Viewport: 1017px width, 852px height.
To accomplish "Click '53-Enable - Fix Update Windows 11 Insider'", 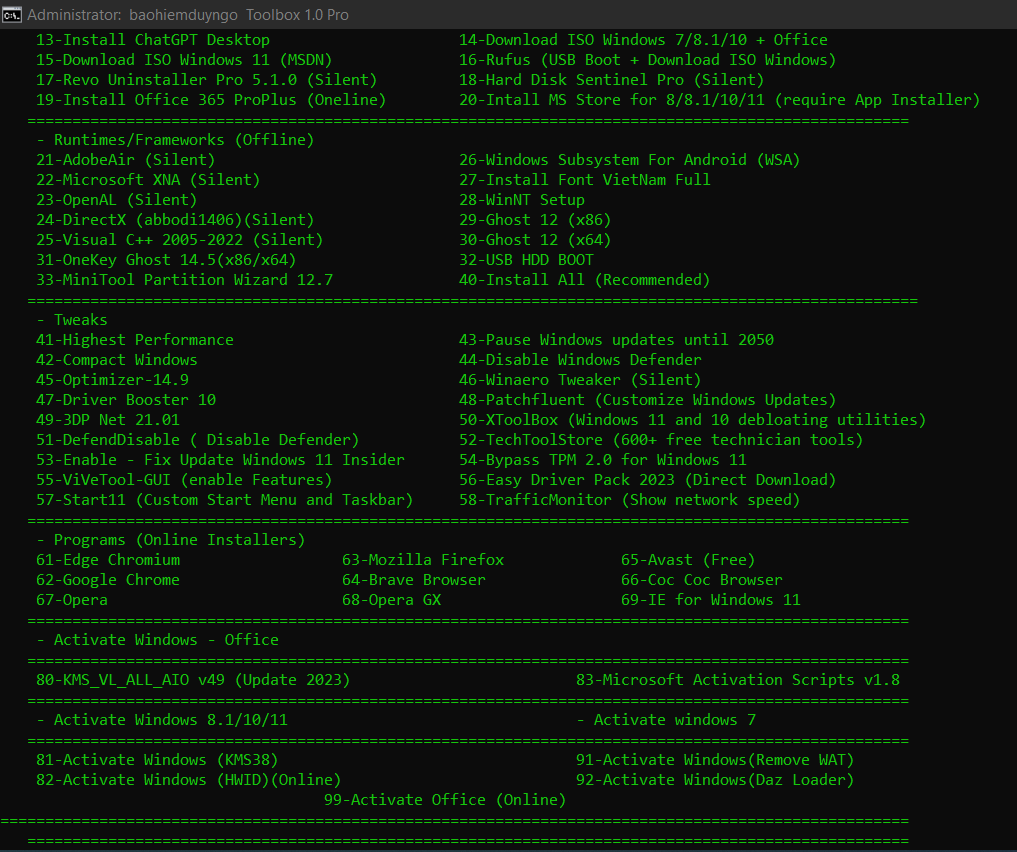I will 220,460.
